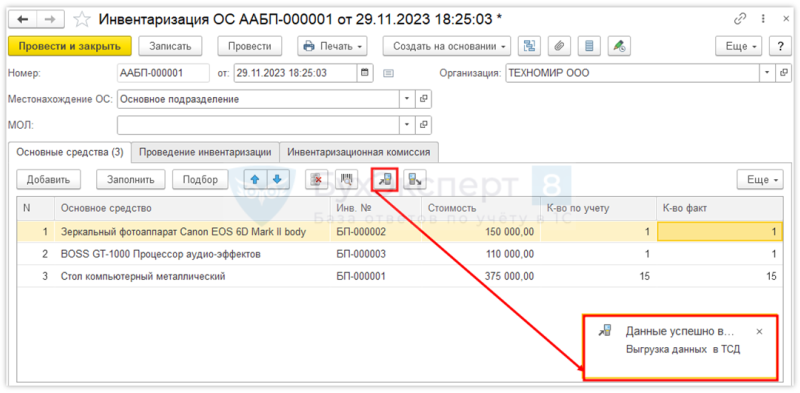
Task: Open calendar picker next to date field
Action: [364, 72]
